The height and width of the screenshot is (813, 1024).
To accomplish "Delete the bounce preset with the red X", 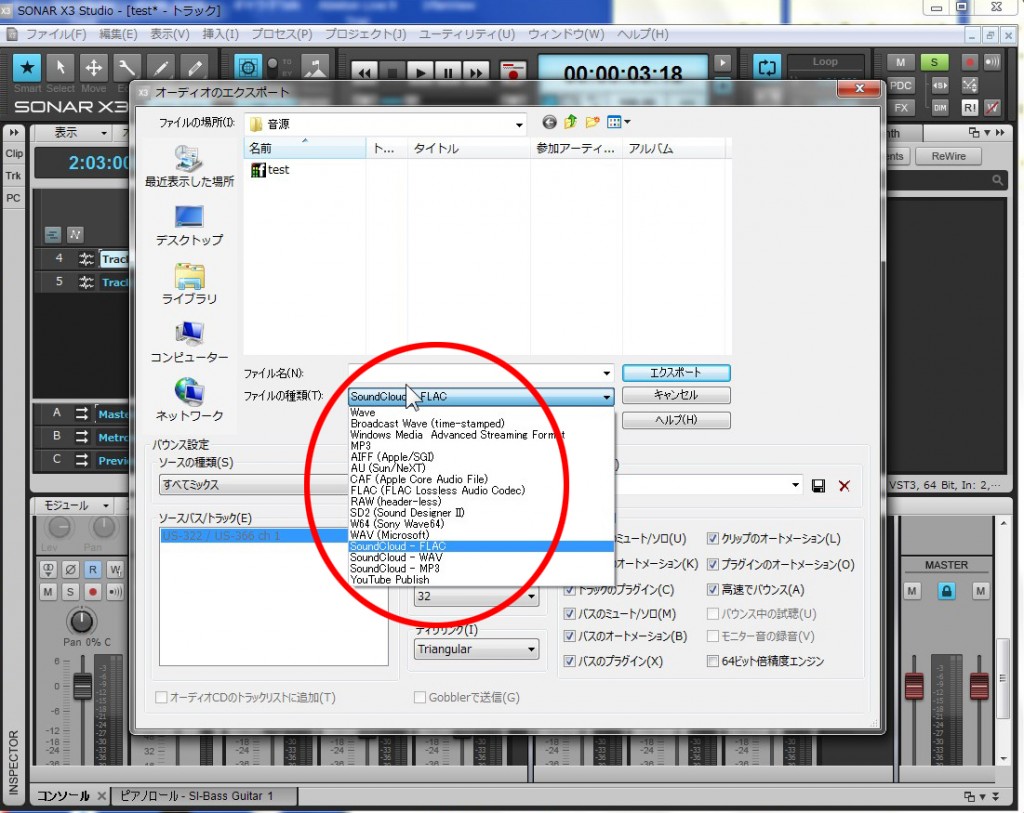I will (x=844, y=485).
